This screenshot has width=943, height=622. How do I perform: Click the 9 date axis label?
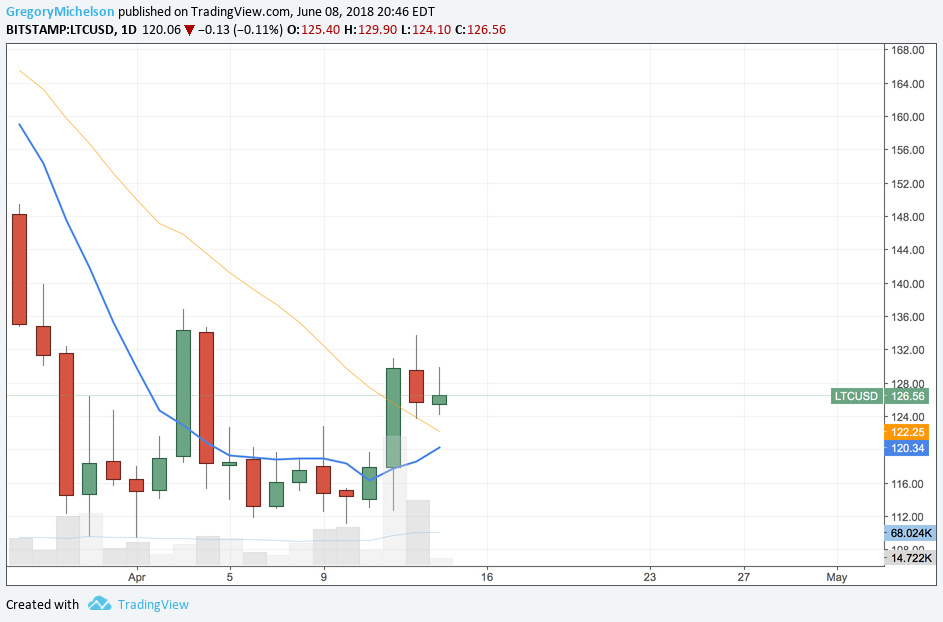click(324, 577)
